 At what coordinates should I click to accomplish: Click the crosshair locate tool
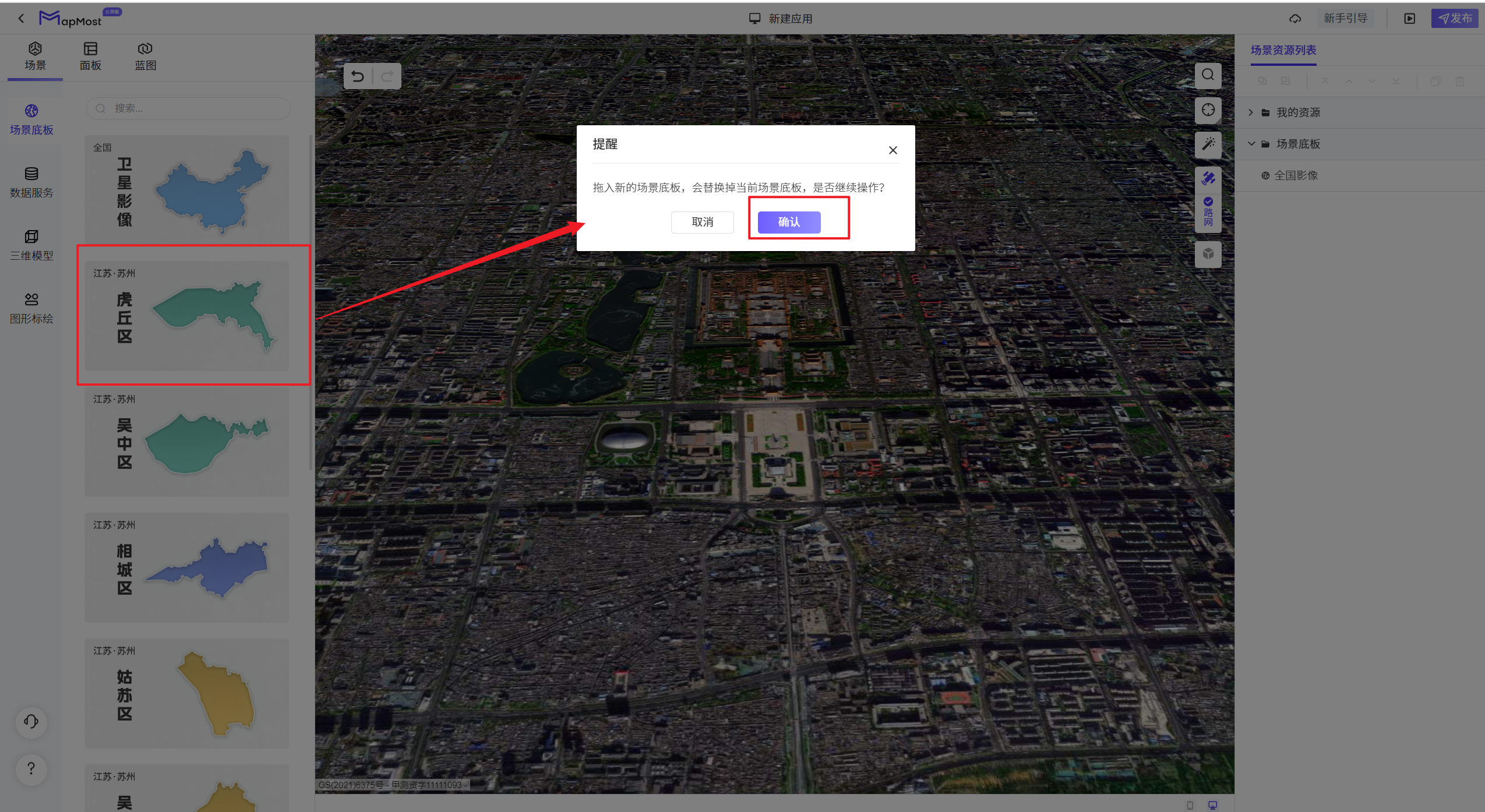point(1208,110)
